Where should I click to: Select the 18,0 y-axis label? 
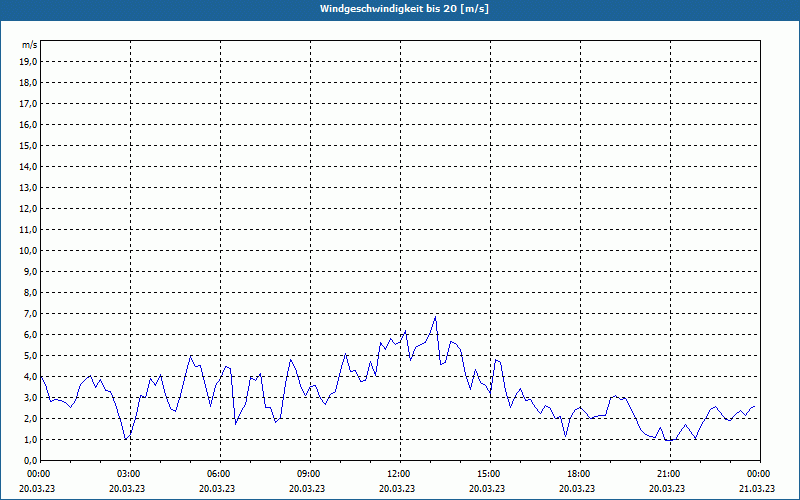[x=28, y=83]
